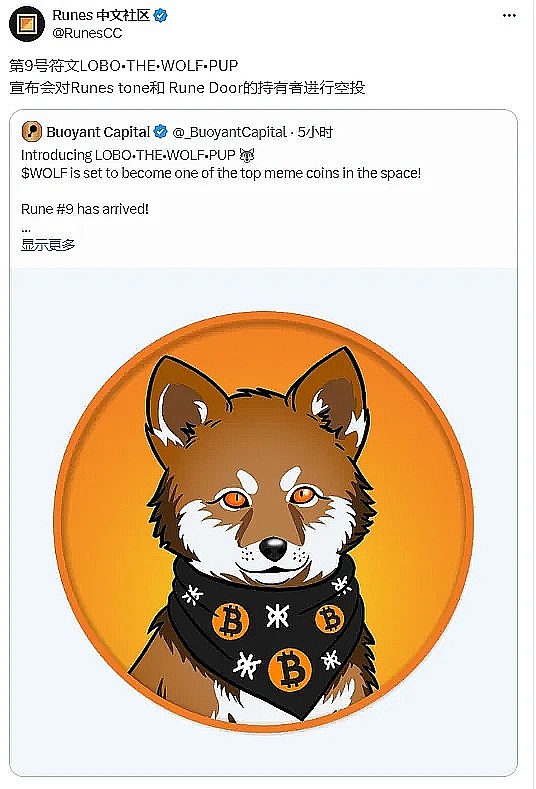Click the ellipsis above 显示更多
536x789 pixels.
click(26, 230)
